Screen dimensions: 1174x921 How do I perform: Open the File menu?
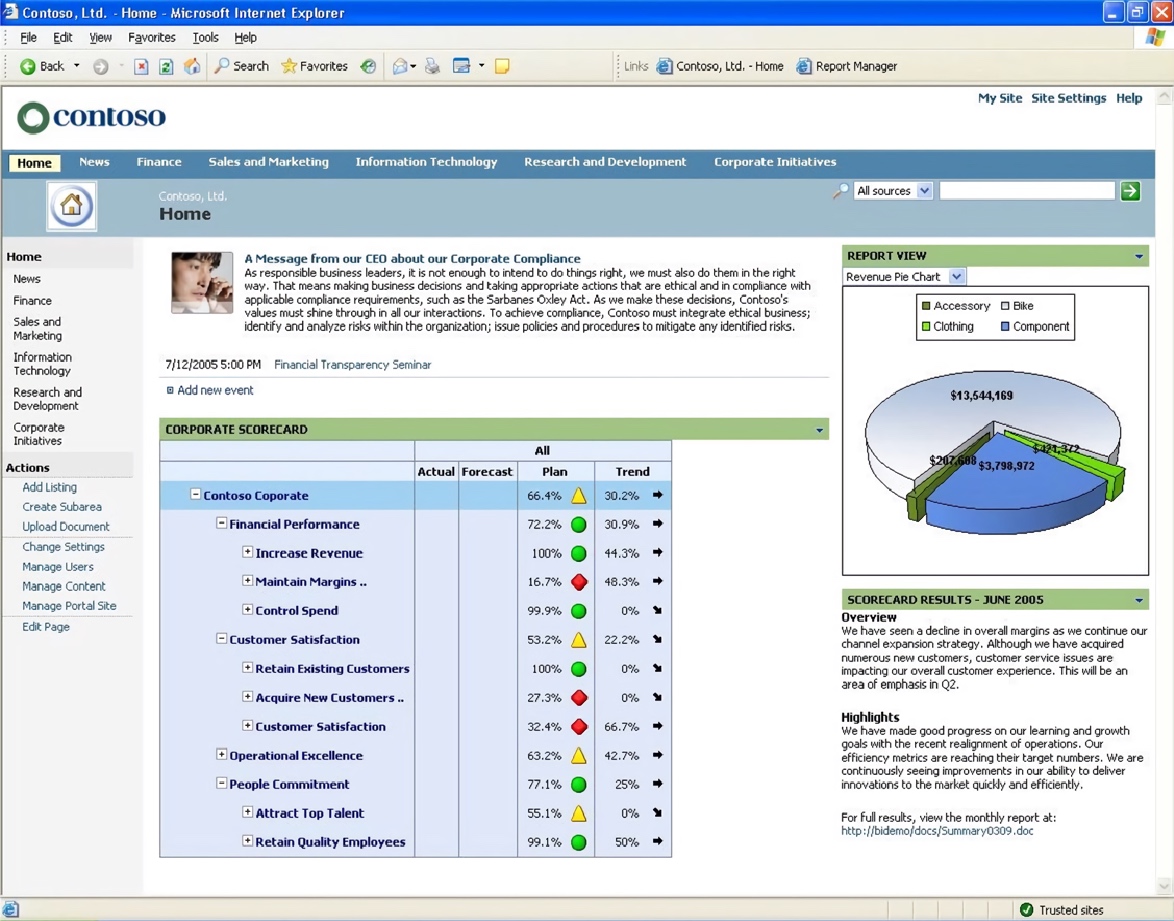tap(28, 37)
